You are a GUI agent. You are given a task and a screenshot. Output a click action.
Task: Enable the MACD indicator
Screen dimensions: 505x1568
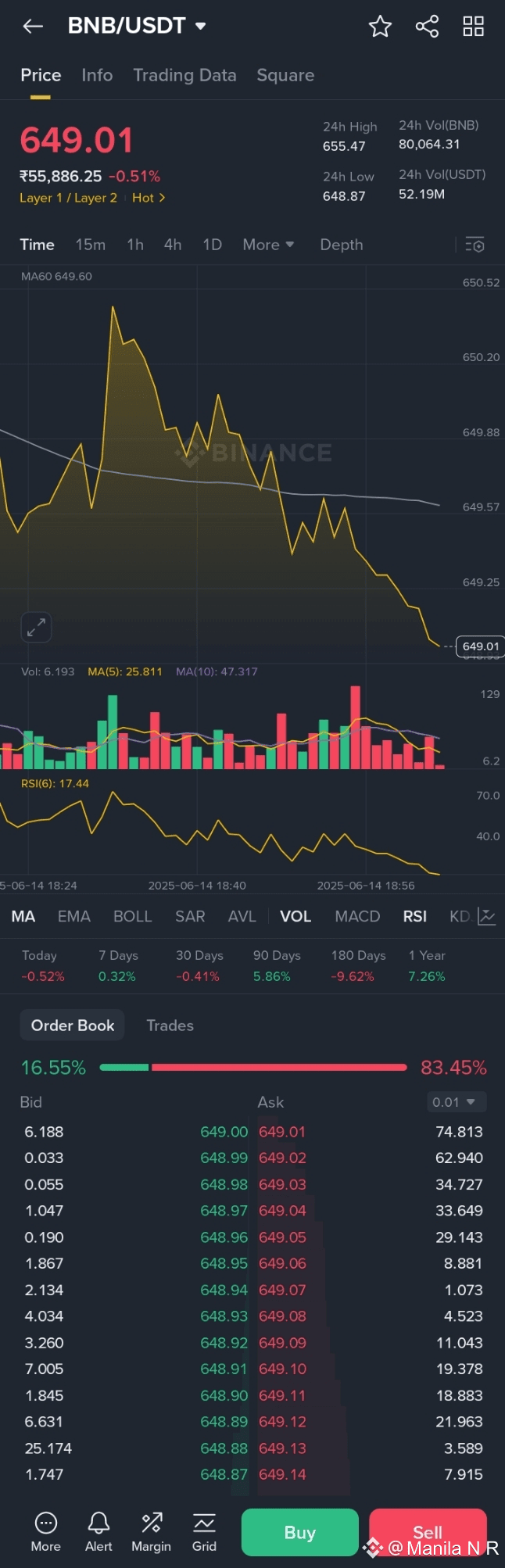[x=357, y=916]
